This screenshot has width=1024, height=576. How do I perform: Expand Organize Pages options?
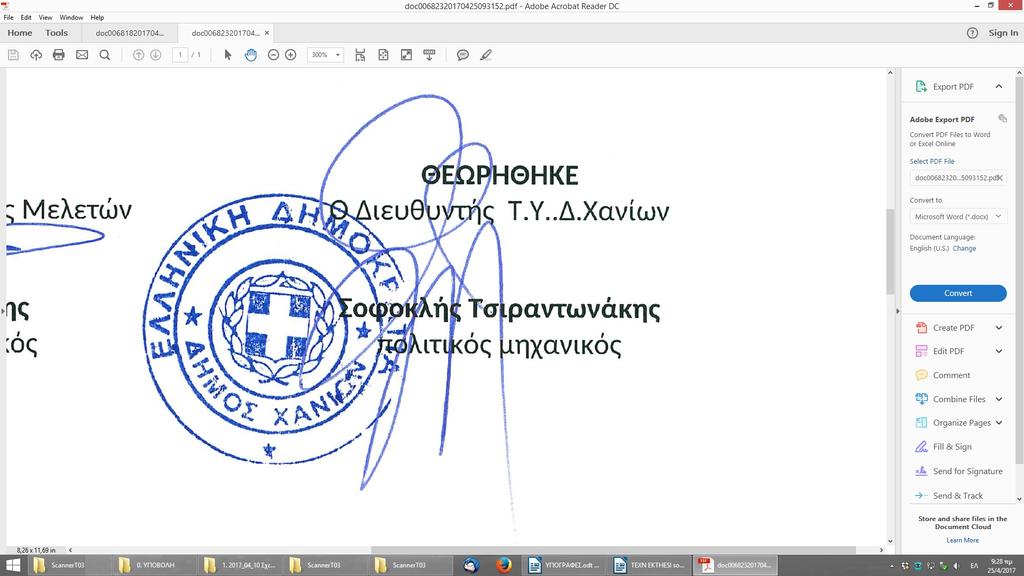click(999, 423)
